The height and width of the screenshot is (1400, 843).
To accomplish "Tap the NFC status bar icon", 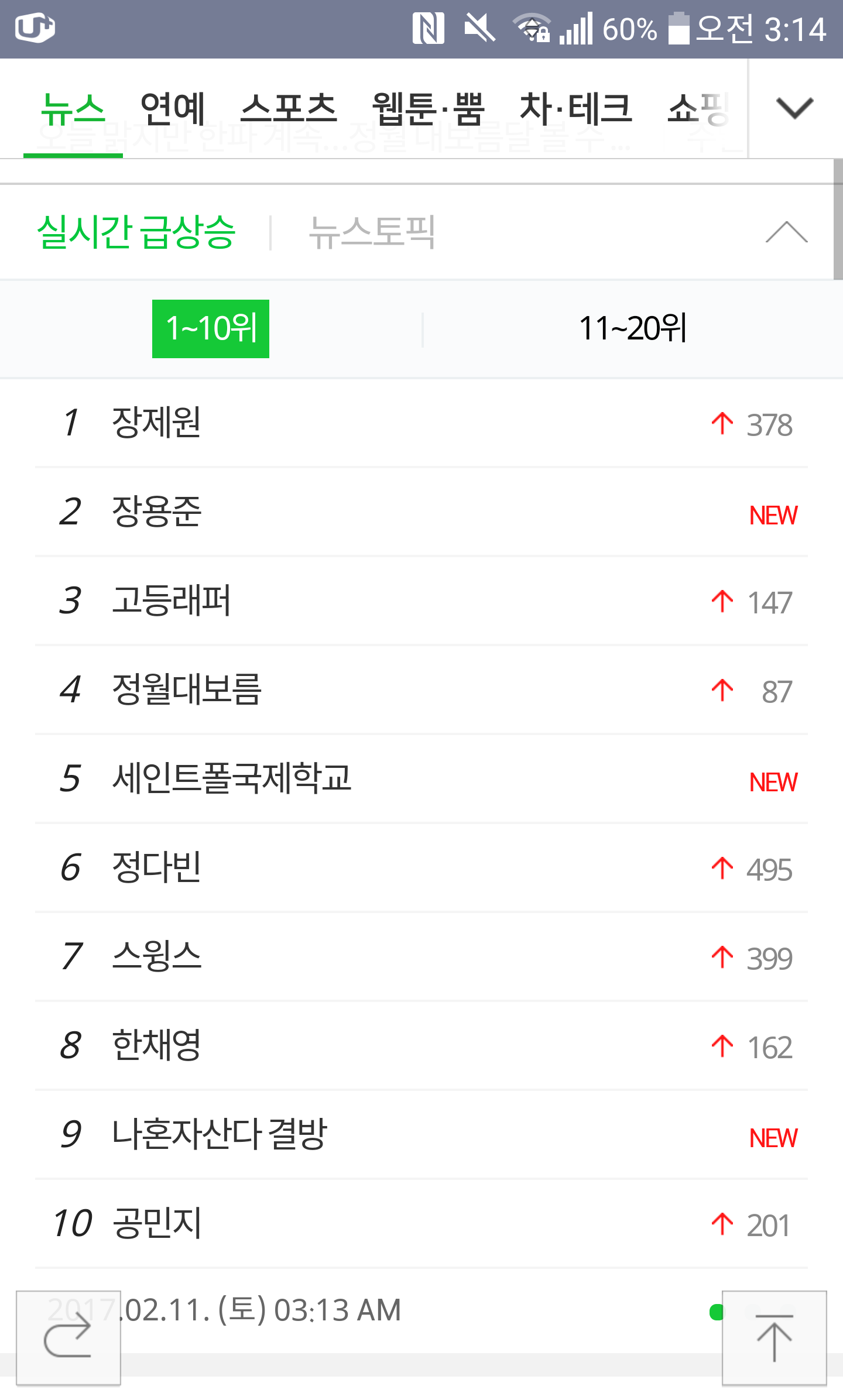I will (x=428, y=29).
